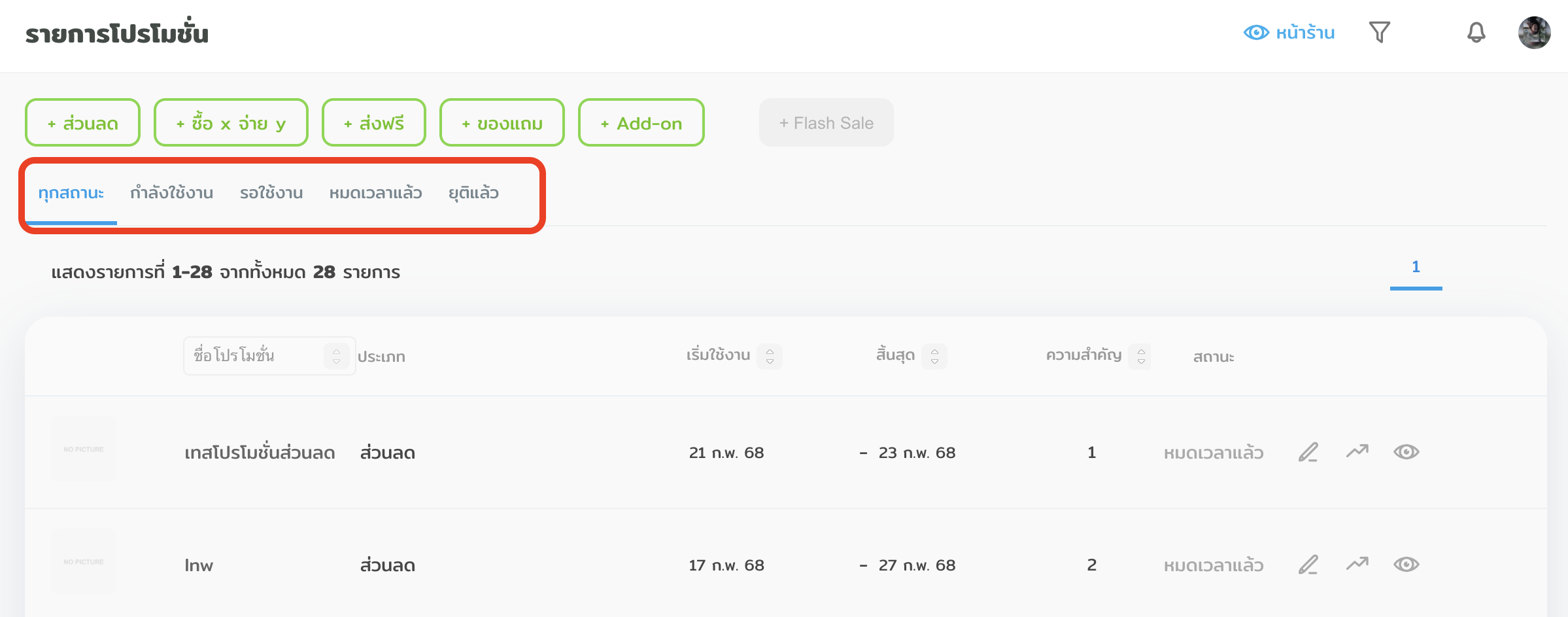The height and width of the screenshot is (617, 1568).
Task: Toggle sort arrows in ชื่อโปรโมชั่น field
Action: pyautogui.click(x=336, y=357)
